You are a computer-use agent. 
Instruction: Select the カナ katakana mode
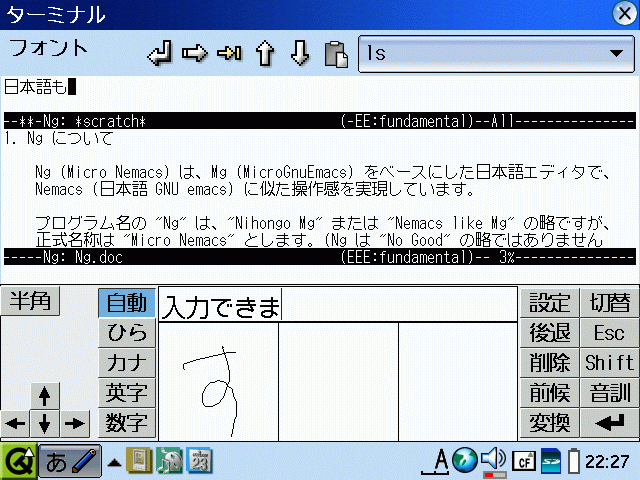coord(127,362)
